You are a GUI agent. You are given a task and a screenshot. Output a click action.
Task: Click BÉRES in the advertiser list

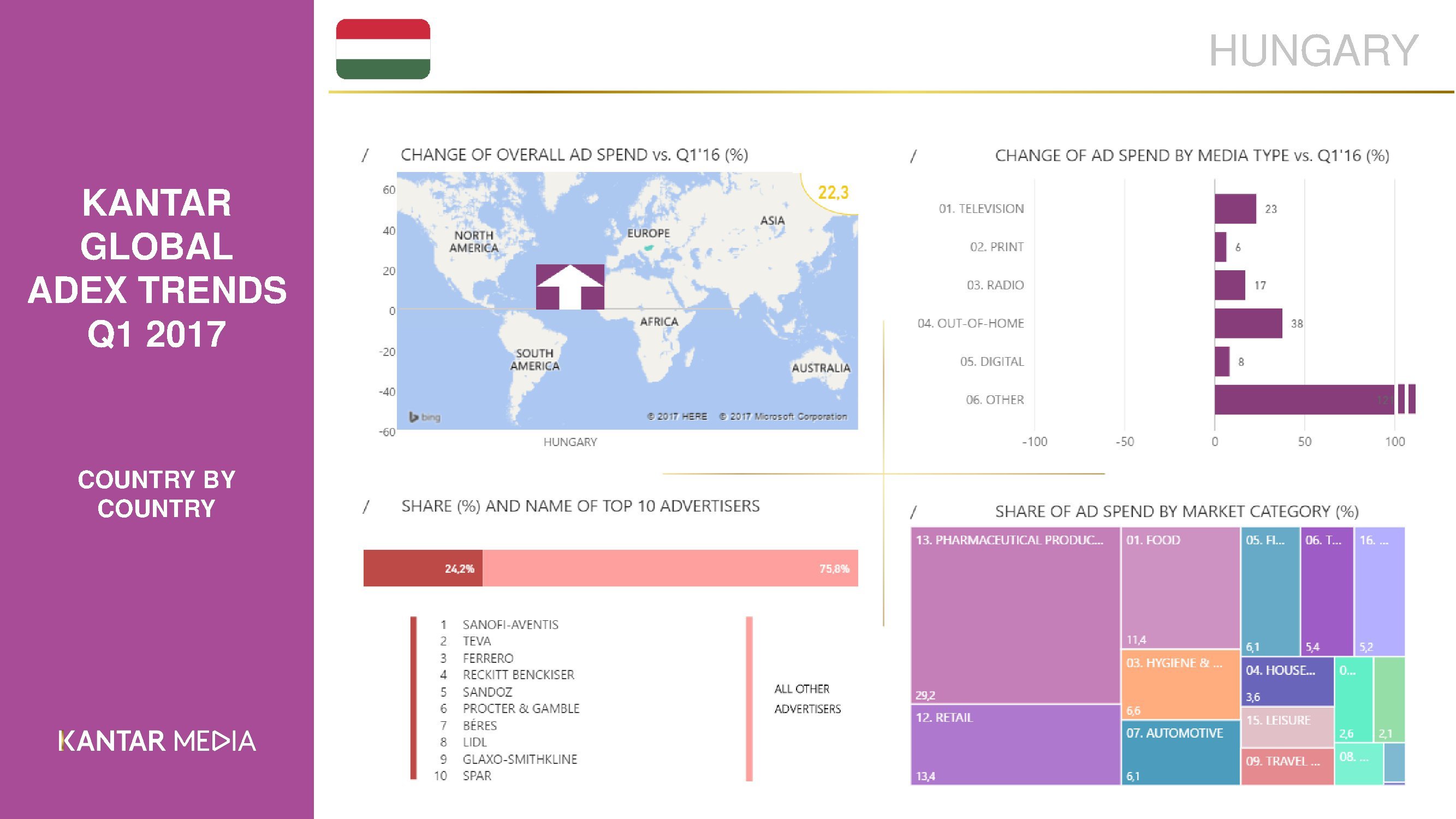coord(480,725)
